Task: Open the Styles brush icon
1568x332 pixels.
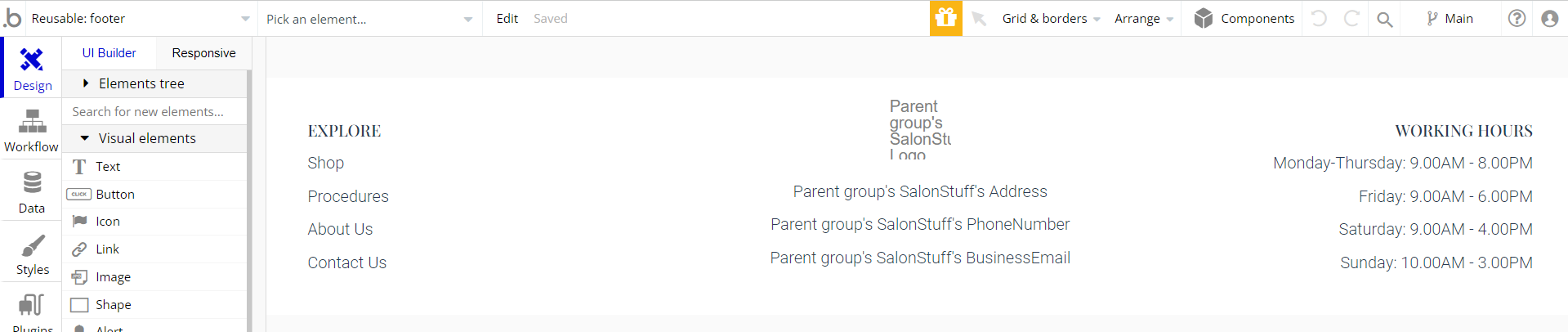Action: [x=32, y=245]
